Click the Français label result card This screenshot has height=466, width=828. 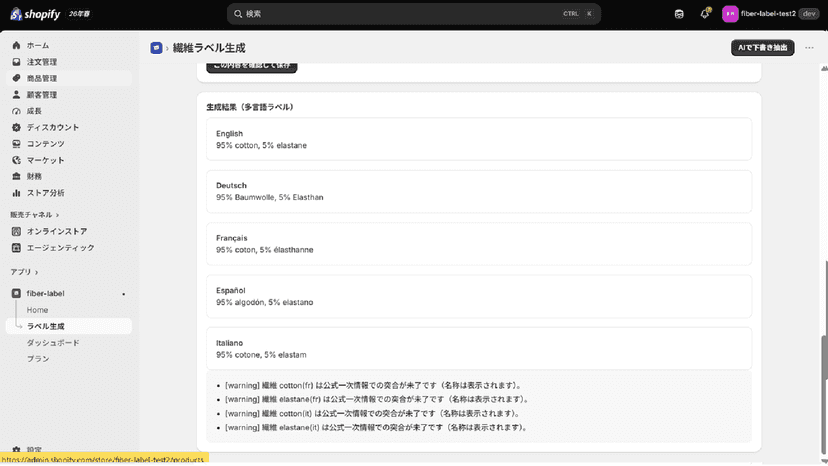pyautogui.click(x=479, y=244)
